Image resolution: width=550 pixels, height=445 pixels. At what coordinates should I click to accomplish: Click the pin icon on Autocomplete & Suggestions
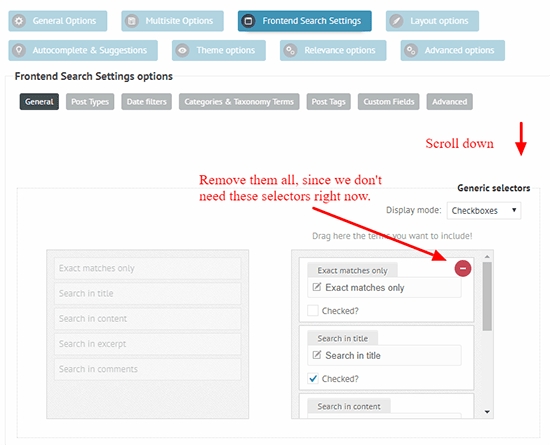19,50
